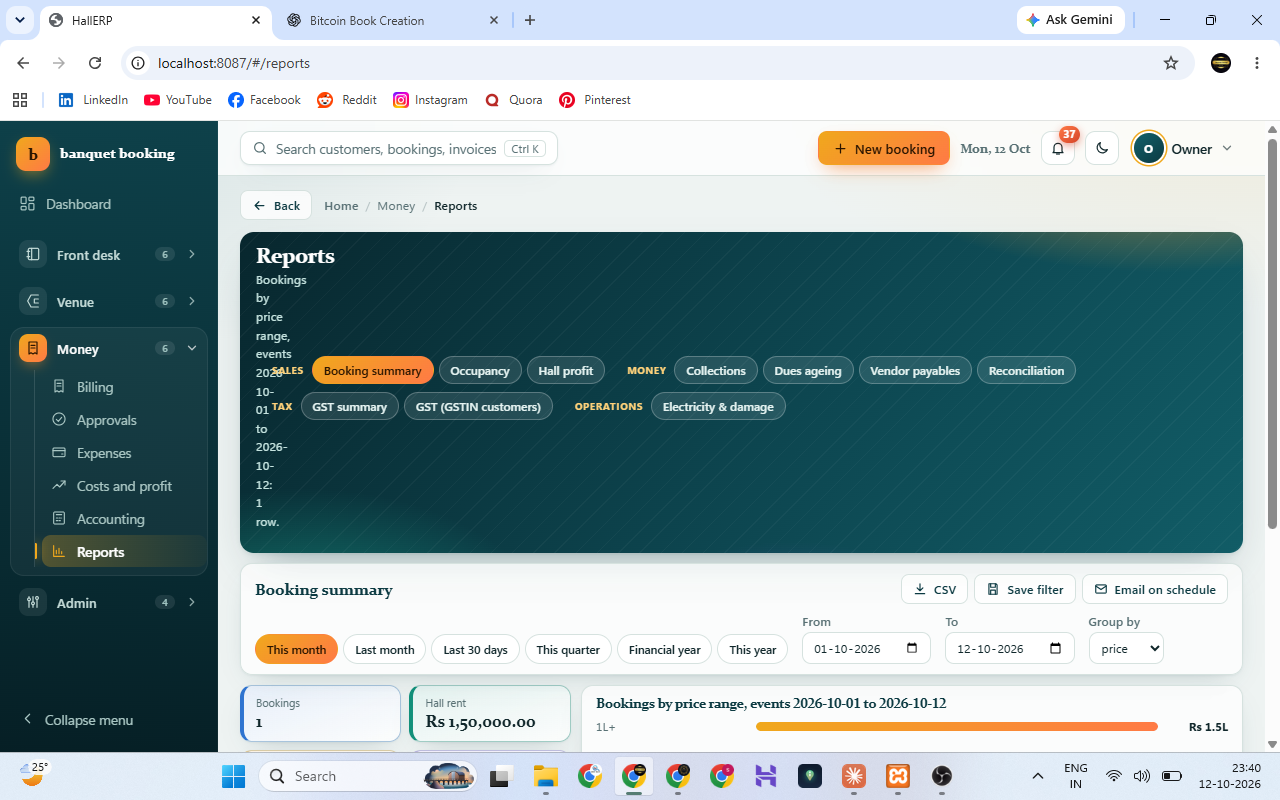Image resolution: width=1280 pixels, height=800 pixels.
Task: Click the New booking button
Action: (x=884, y=149)
